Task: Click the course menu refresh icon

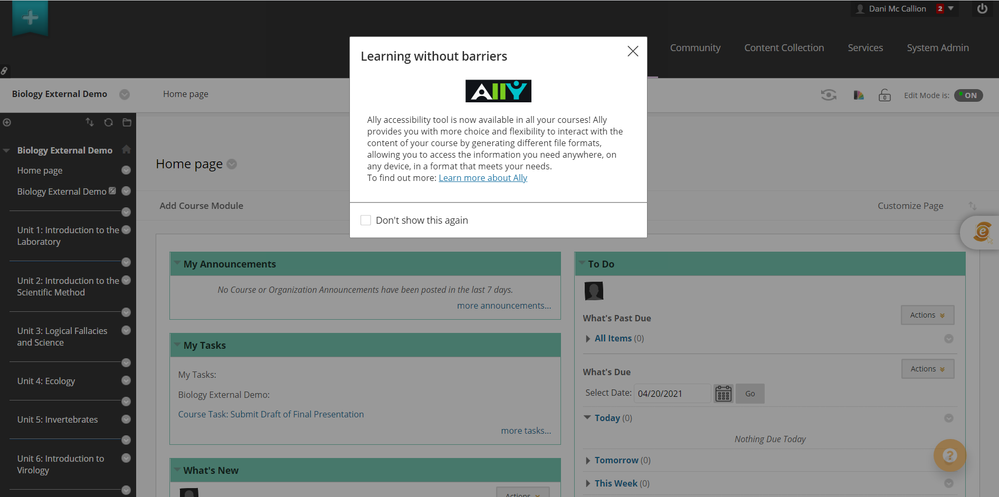Action: (108, 122)
